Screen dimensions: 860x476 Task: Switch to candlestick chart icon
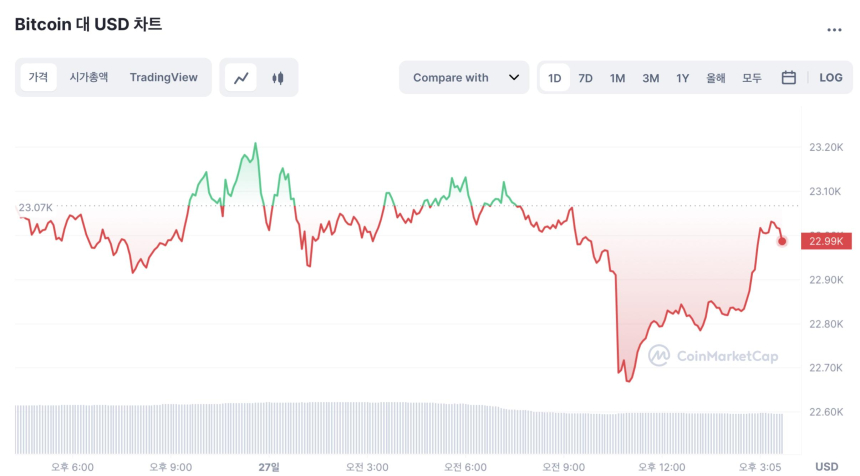[278, 77]
